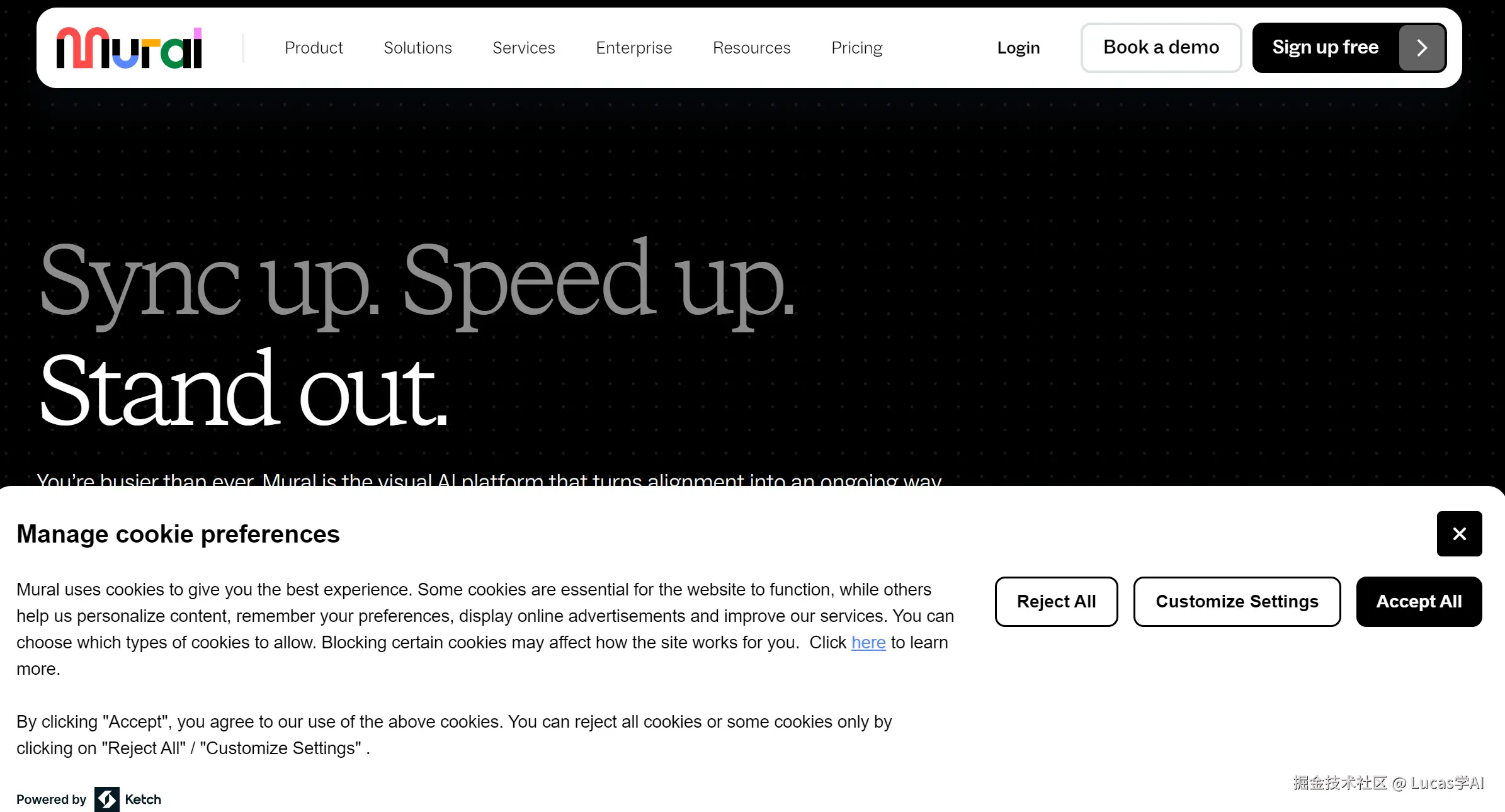Open Customize Settings for cookies
This screenshot has width=1505, height=812.
1237,602
